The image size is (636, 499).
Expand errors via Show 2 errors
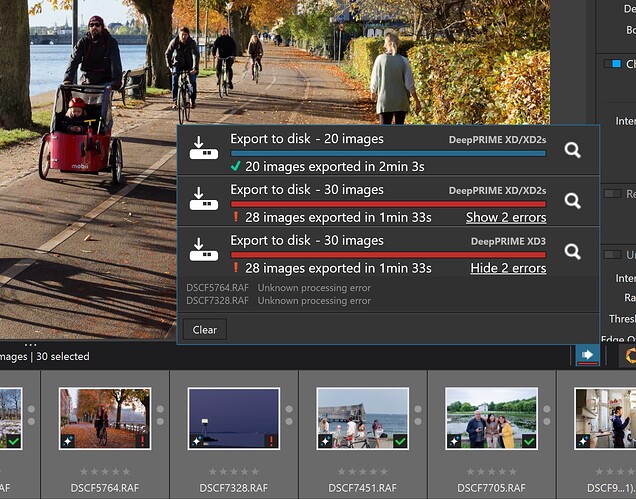(x=506, y=217)
